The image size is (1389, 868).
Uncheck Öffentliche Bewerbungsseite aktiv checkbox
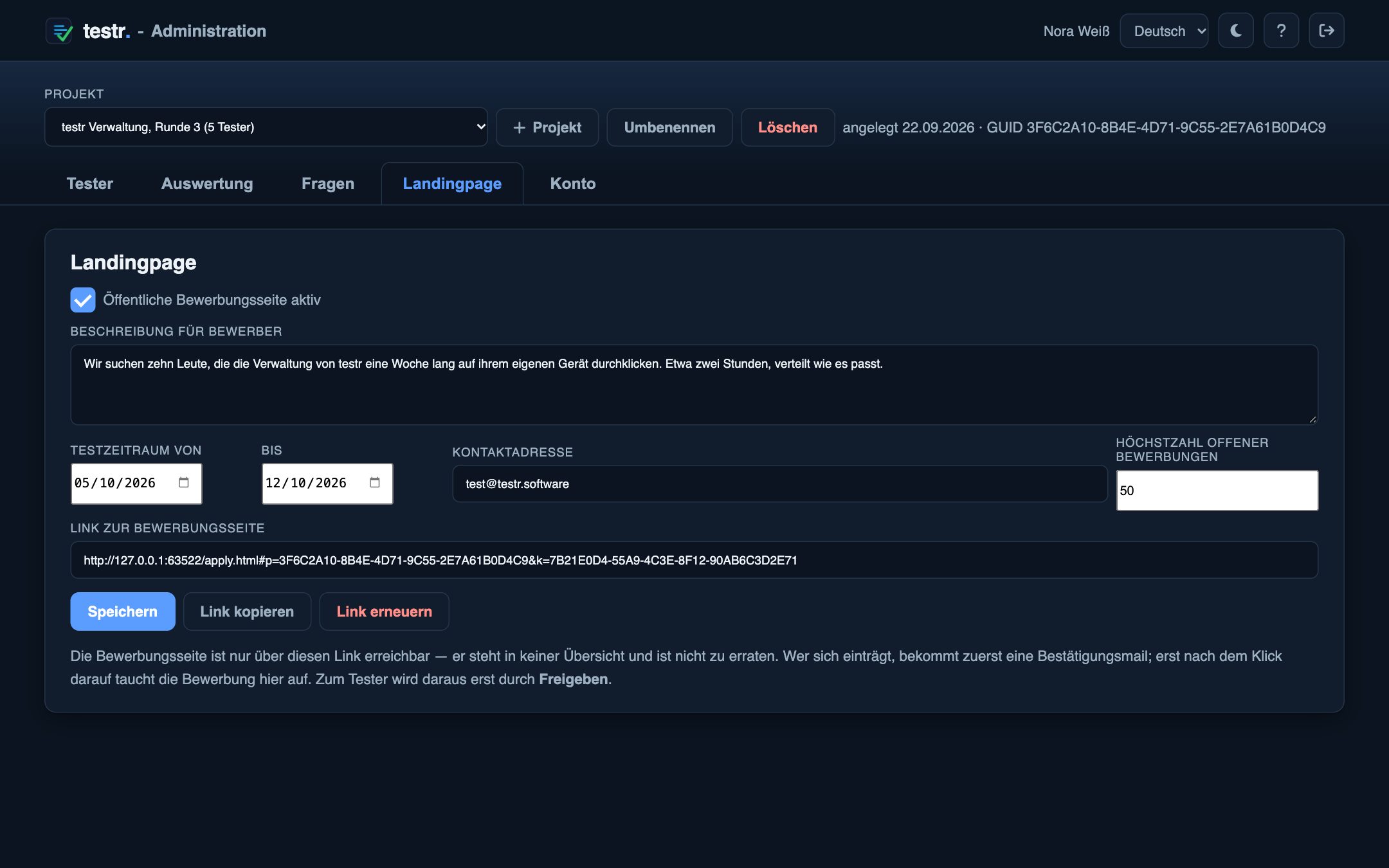83,300
